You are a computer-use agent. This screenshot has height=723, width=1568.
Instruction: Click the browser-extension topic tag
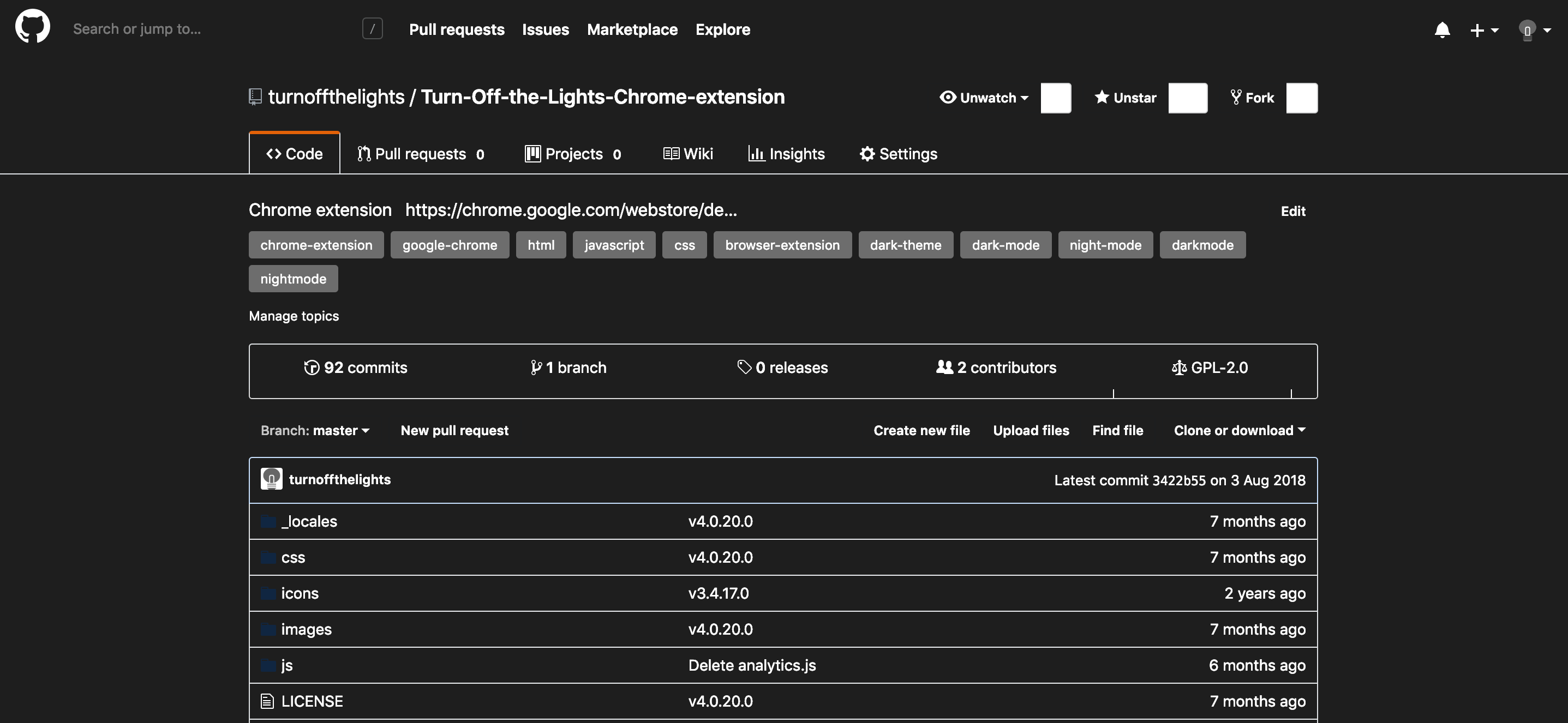point(783,245)
